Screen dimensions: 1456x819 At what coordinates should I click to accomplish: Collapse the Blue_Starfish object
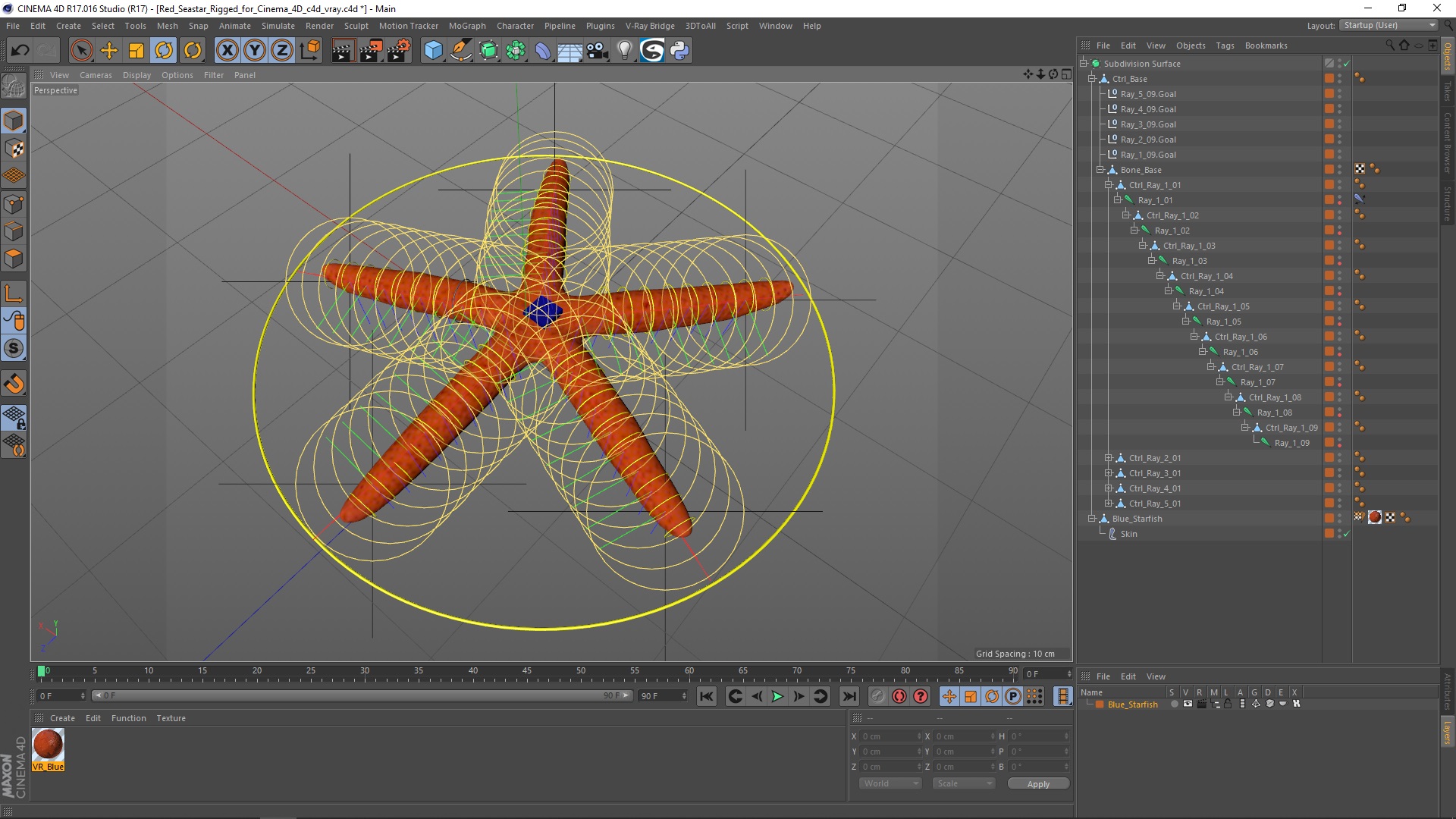click(1092, 519)
